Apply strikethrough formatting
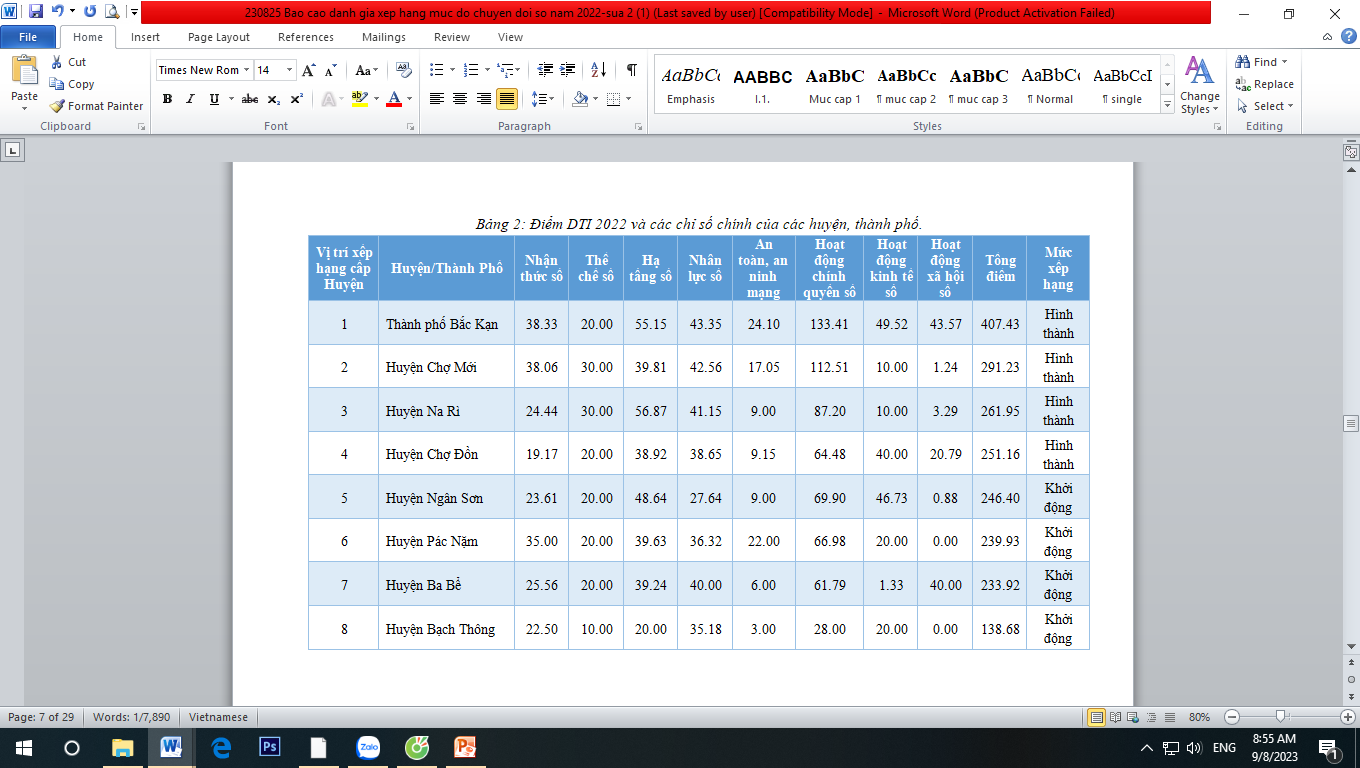 (x=250, y=99)
